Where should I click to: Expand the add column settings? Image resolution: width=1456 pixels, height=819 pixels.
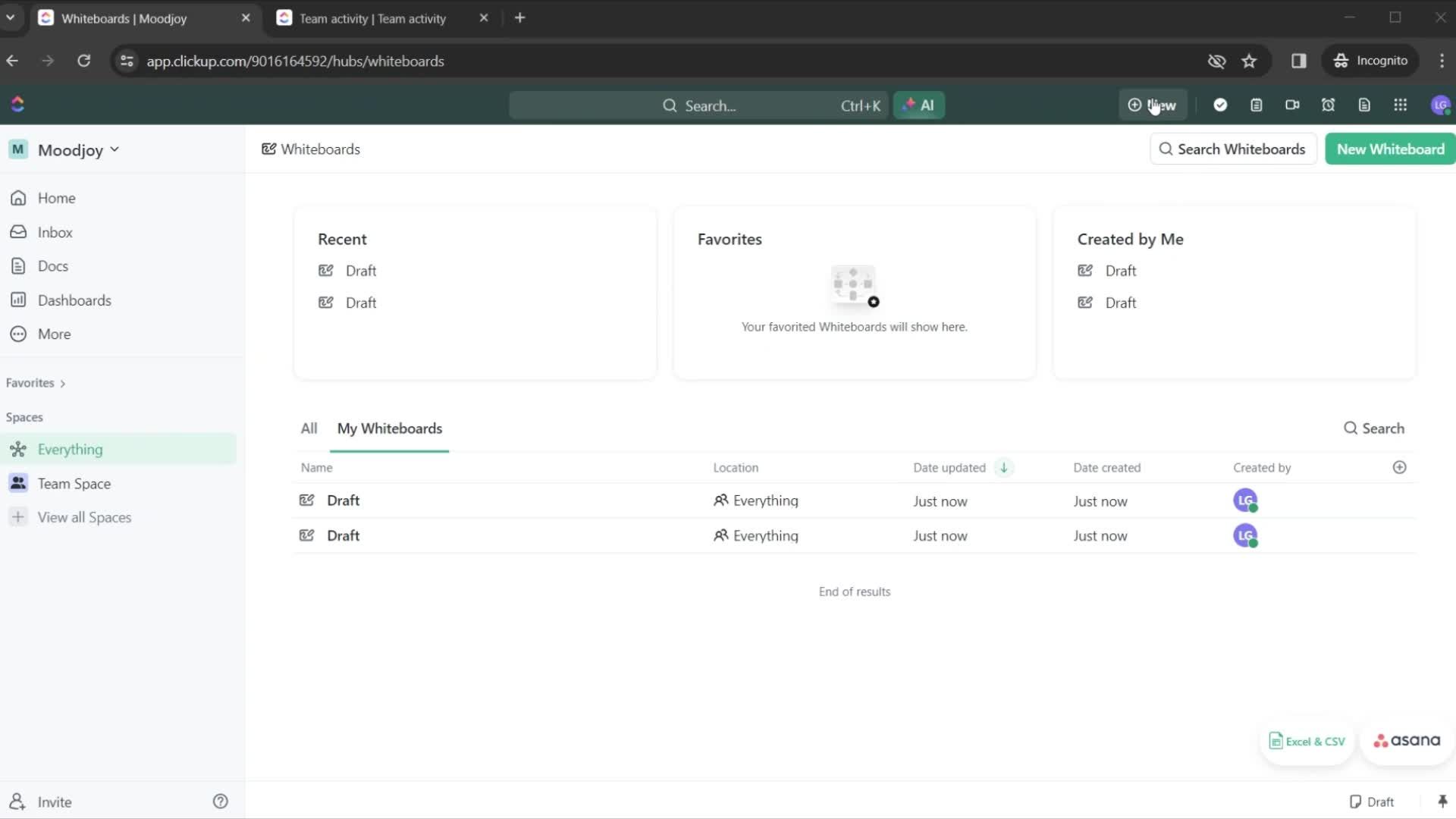point(1400,468)
